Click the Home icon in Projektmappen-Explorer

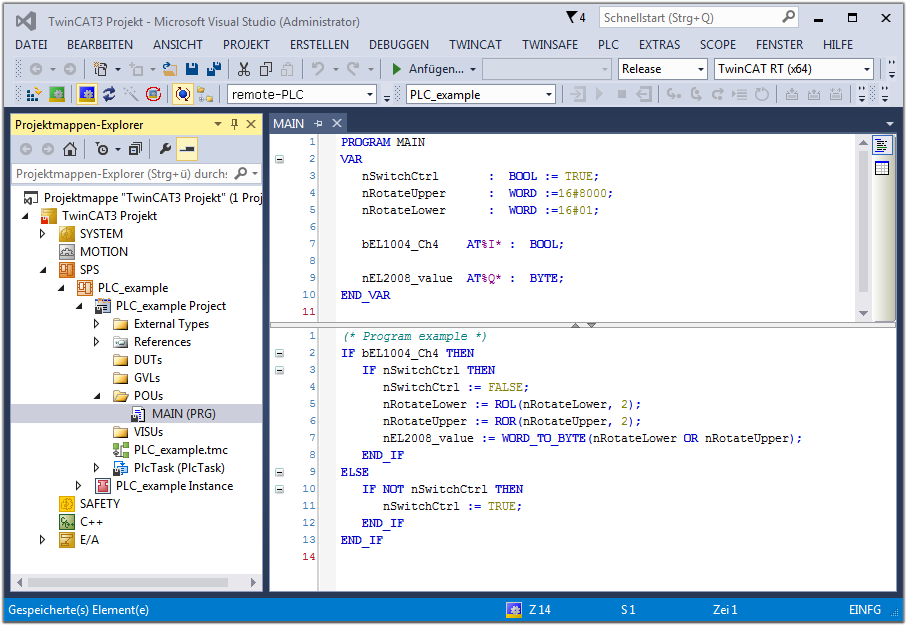click(70, 149)
